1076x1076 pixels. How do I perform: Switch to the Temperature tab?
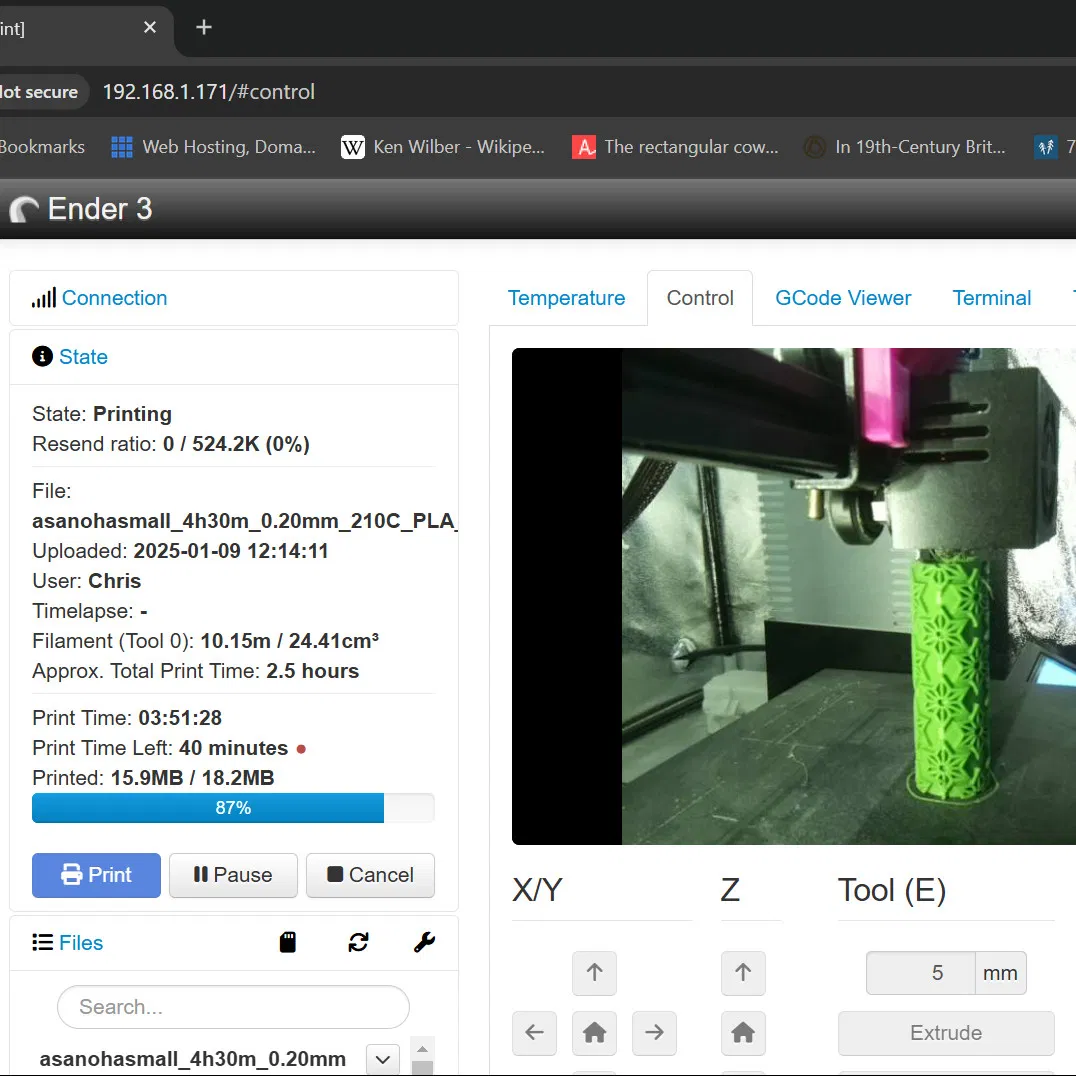(x=566, y=298)
